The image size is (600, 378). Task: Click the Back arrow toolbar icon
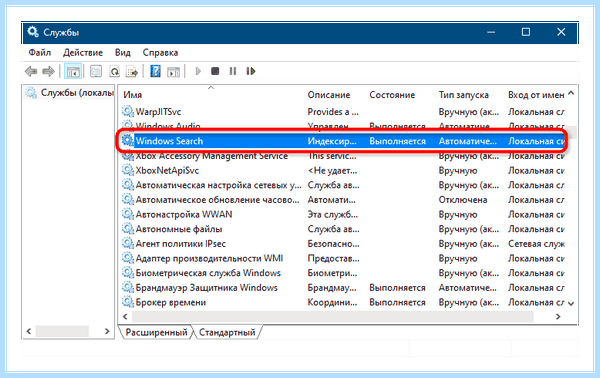(31, 71)
